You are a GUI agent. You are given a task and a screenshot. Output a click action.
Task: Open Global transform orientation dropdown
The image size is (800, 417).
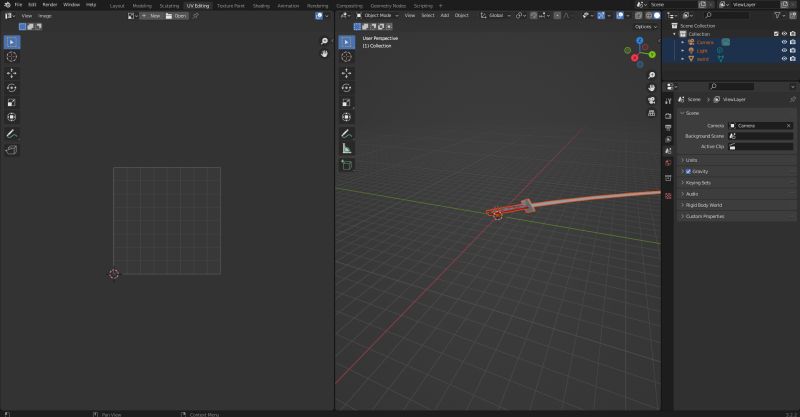(x=495, y=16)
